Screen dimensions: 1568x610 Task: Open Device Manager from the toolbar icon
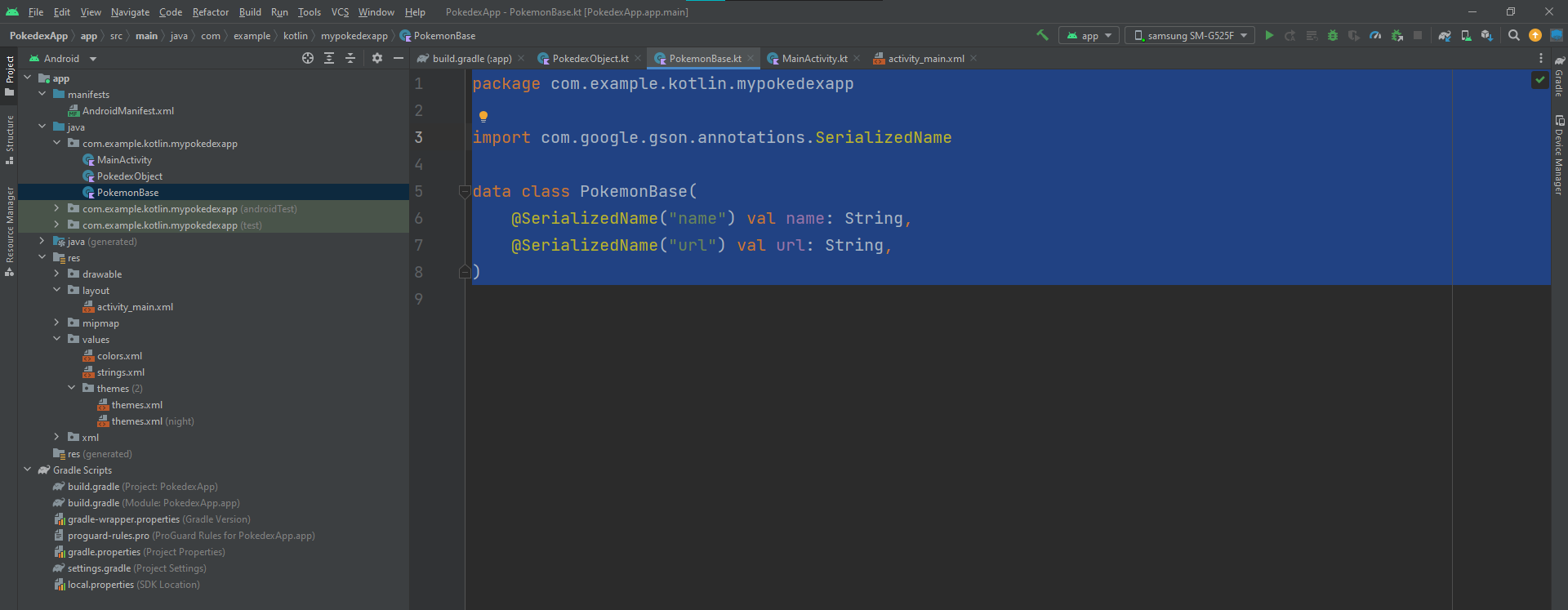pos(1466,35)
